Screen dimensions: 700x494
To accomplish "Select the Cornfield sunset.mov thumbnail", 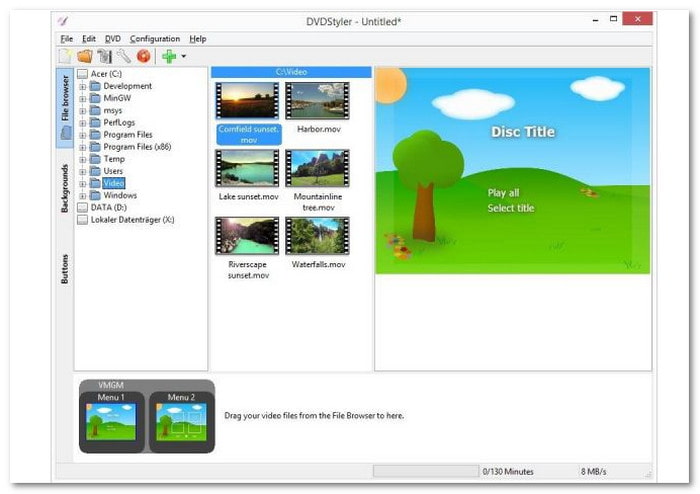I will click(x=247, y=100).
